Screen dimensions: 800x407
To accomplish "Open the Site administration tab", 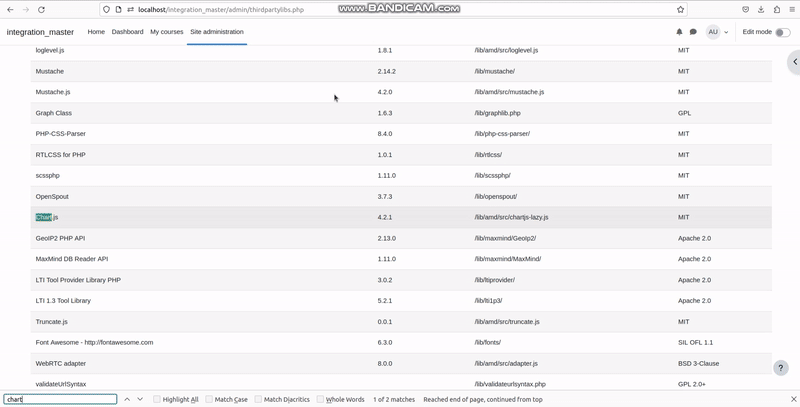I will tap(217, 32).
